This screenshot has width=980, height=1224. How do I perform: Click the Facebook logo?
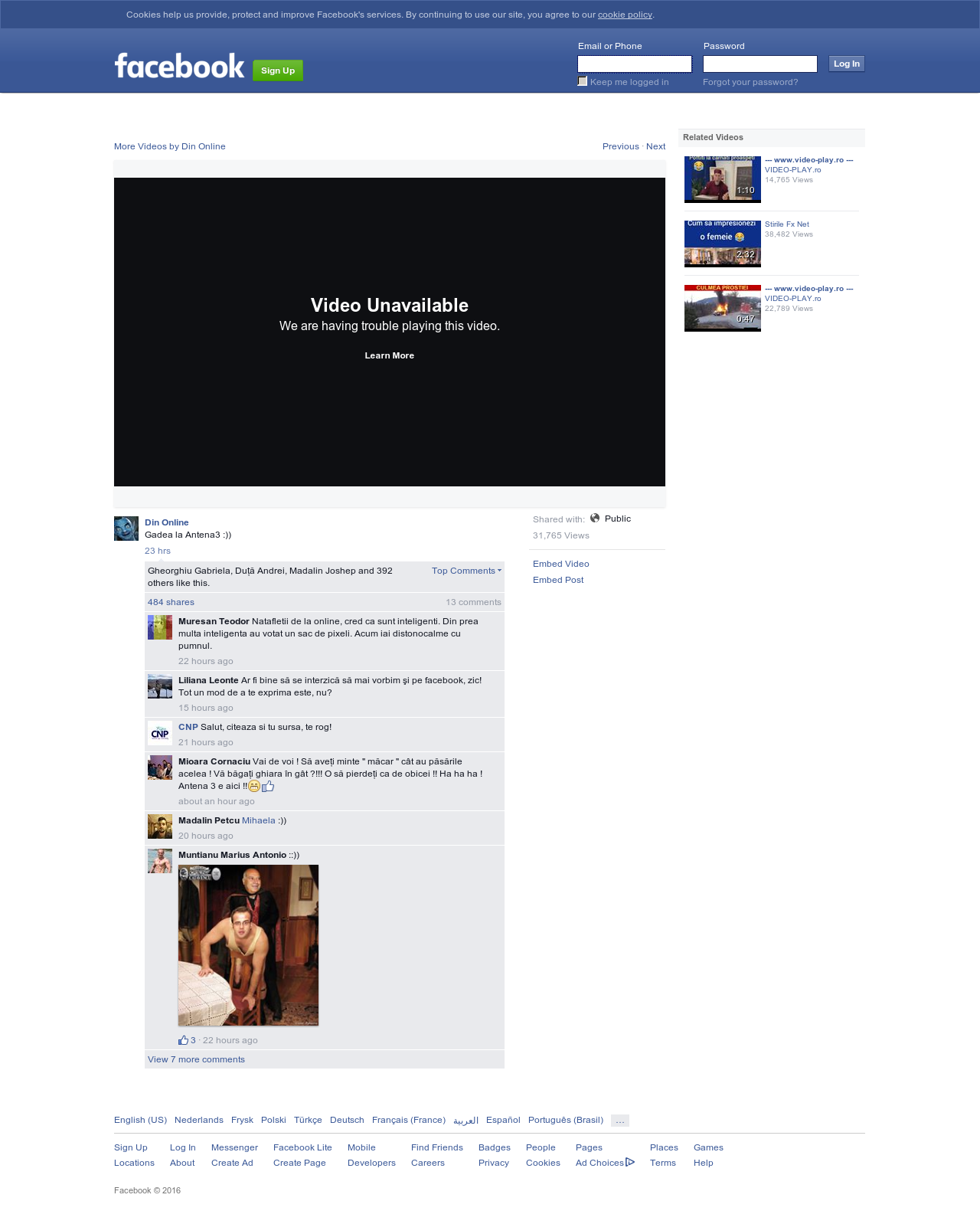[x=179, y=67]
